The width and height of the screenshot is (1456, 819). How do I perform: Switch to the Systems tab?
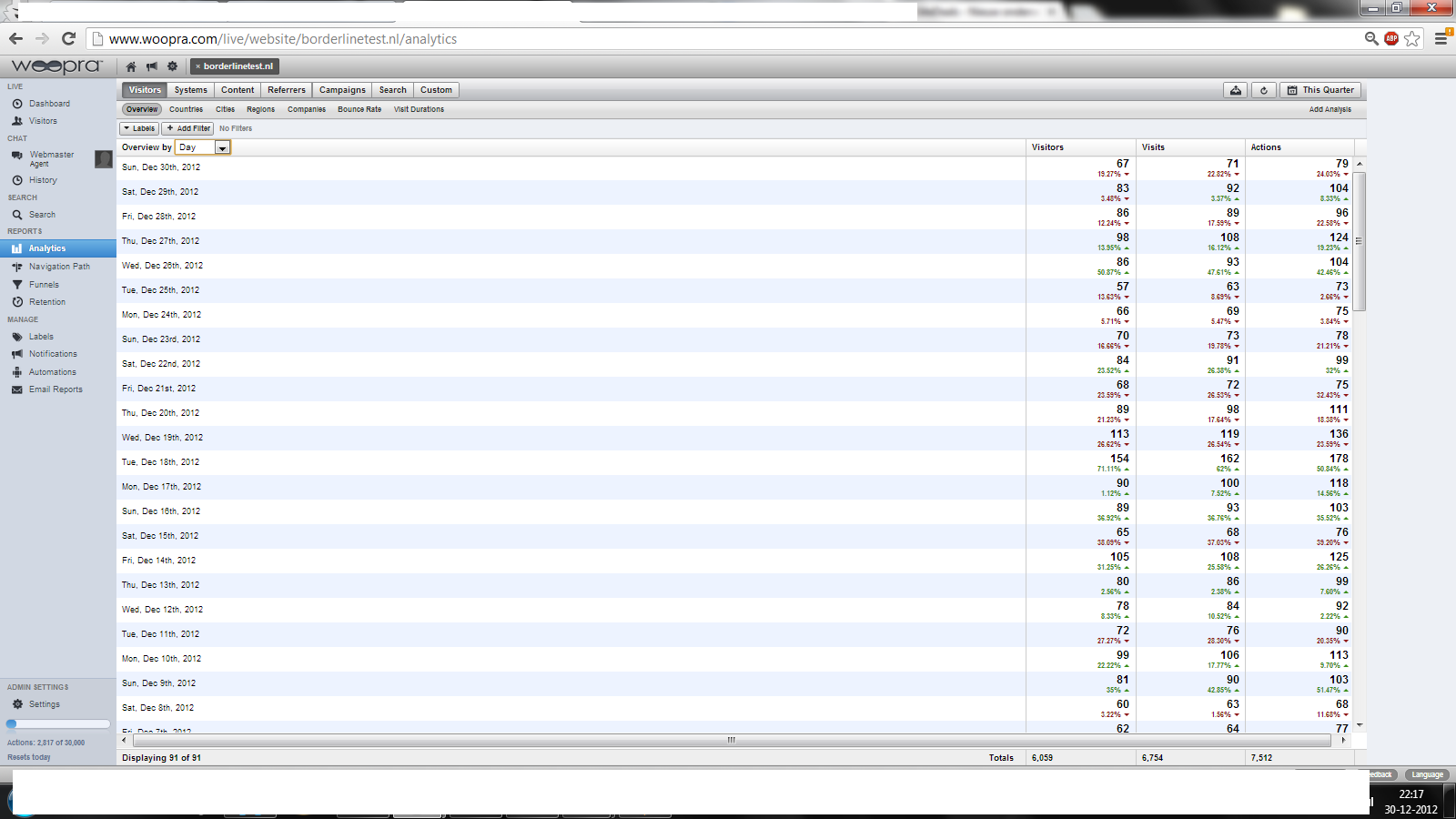pyautogui.click(x=191, y=90)
